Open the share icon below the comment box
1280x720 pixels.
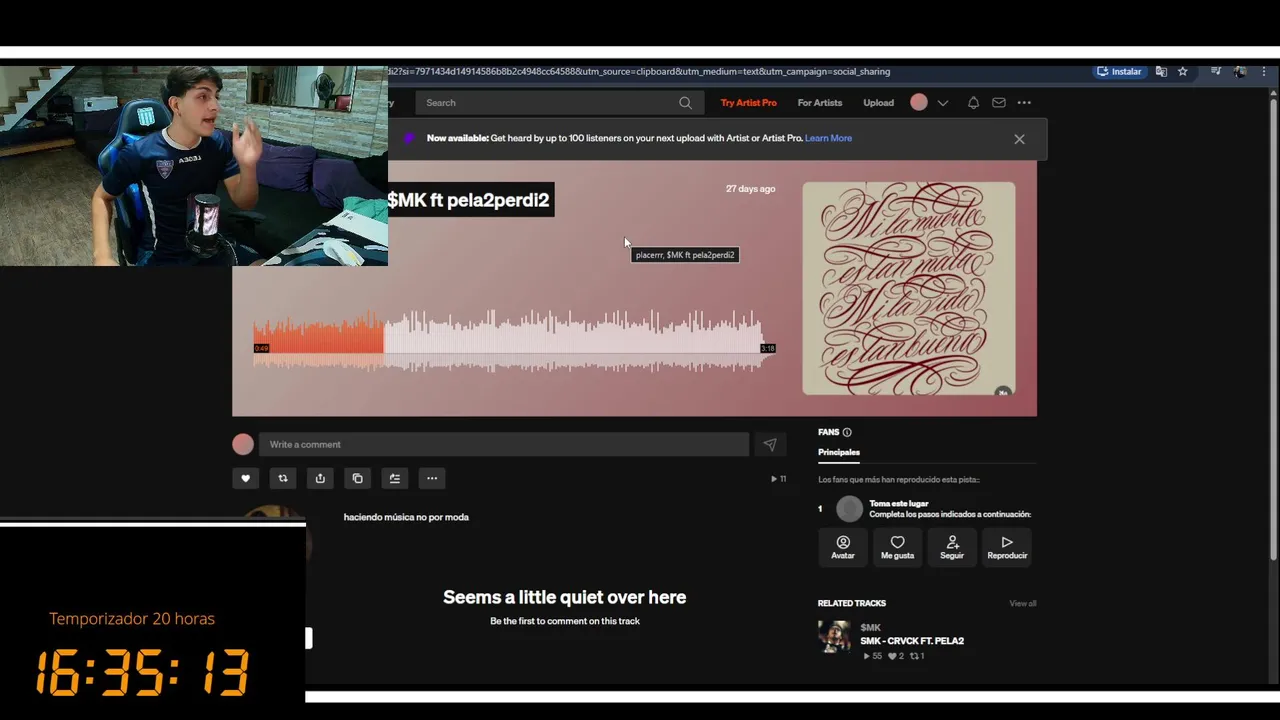[x=320, y=478]
